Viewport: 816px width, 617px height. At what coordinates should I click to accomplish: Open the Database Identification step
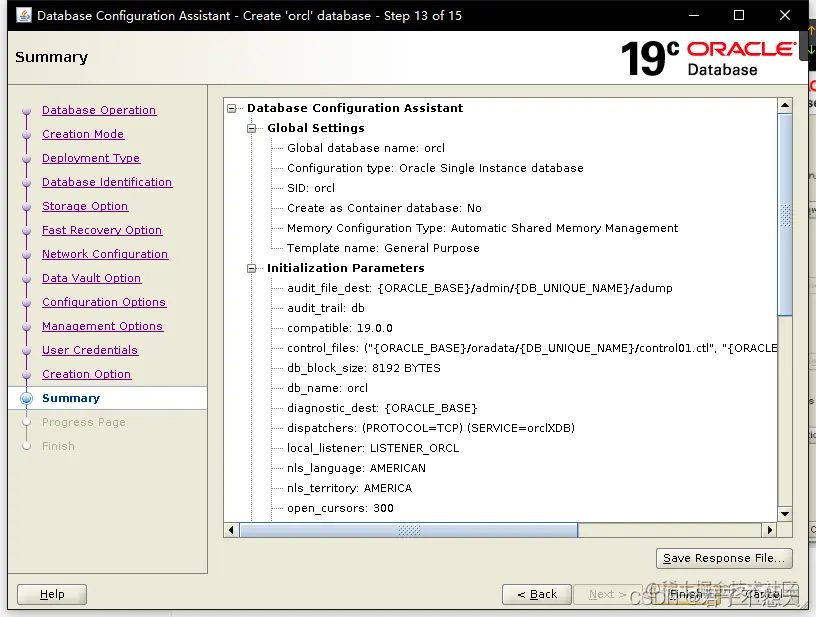[x=107, y=182]
